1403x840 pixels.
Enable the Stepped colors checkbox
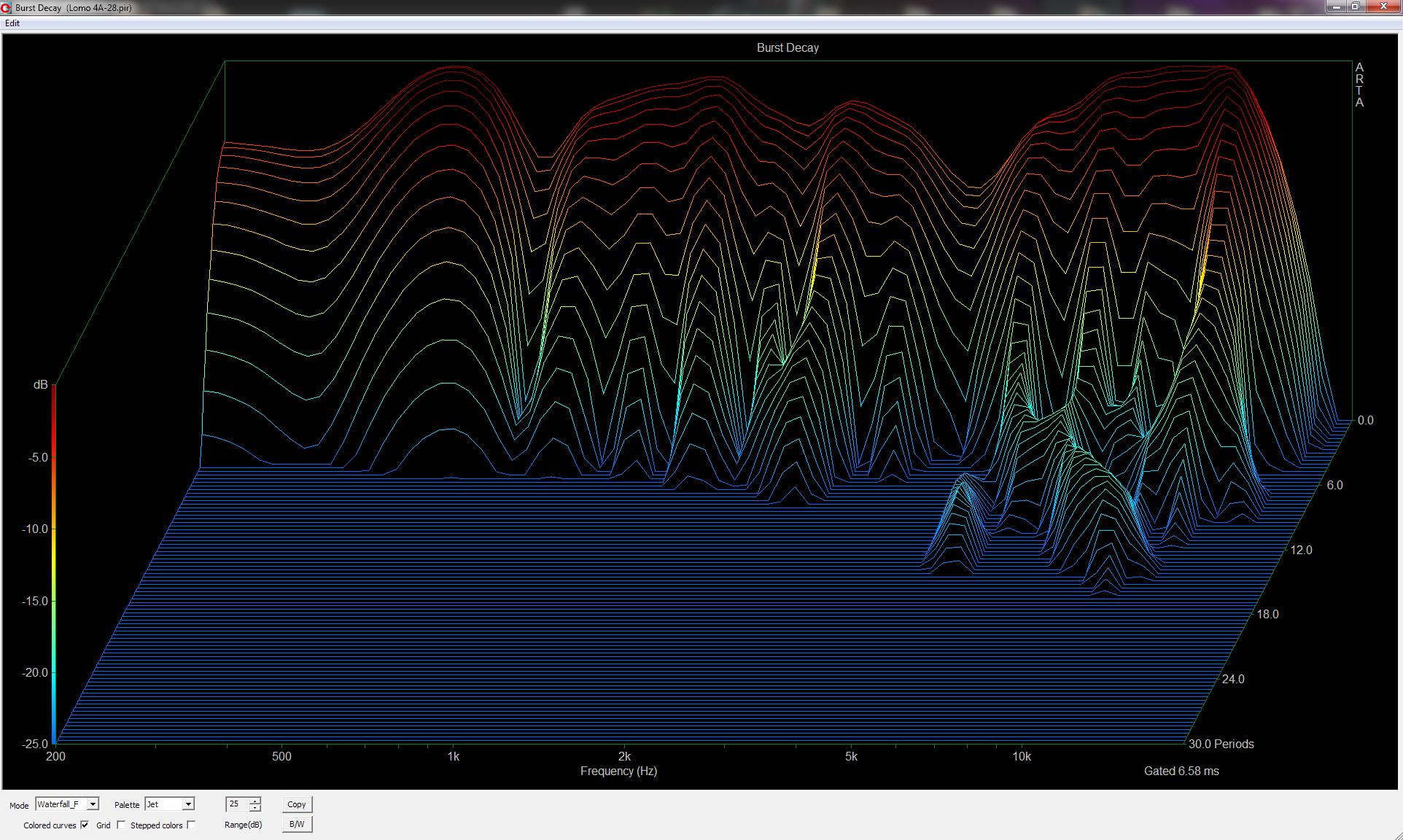(191, 825)
